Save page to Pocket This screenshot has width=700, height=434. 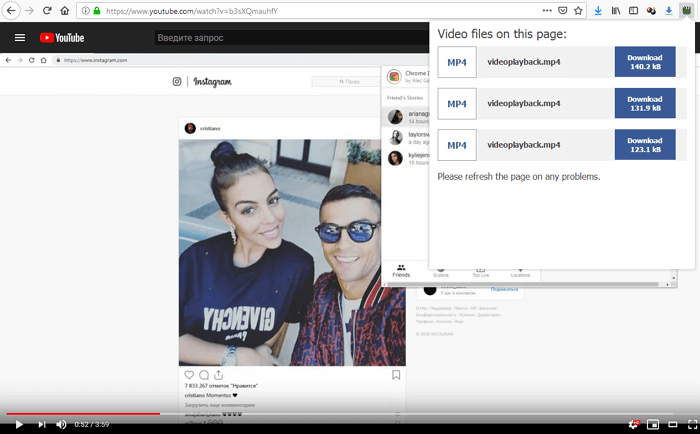click(x=563, y=11)
